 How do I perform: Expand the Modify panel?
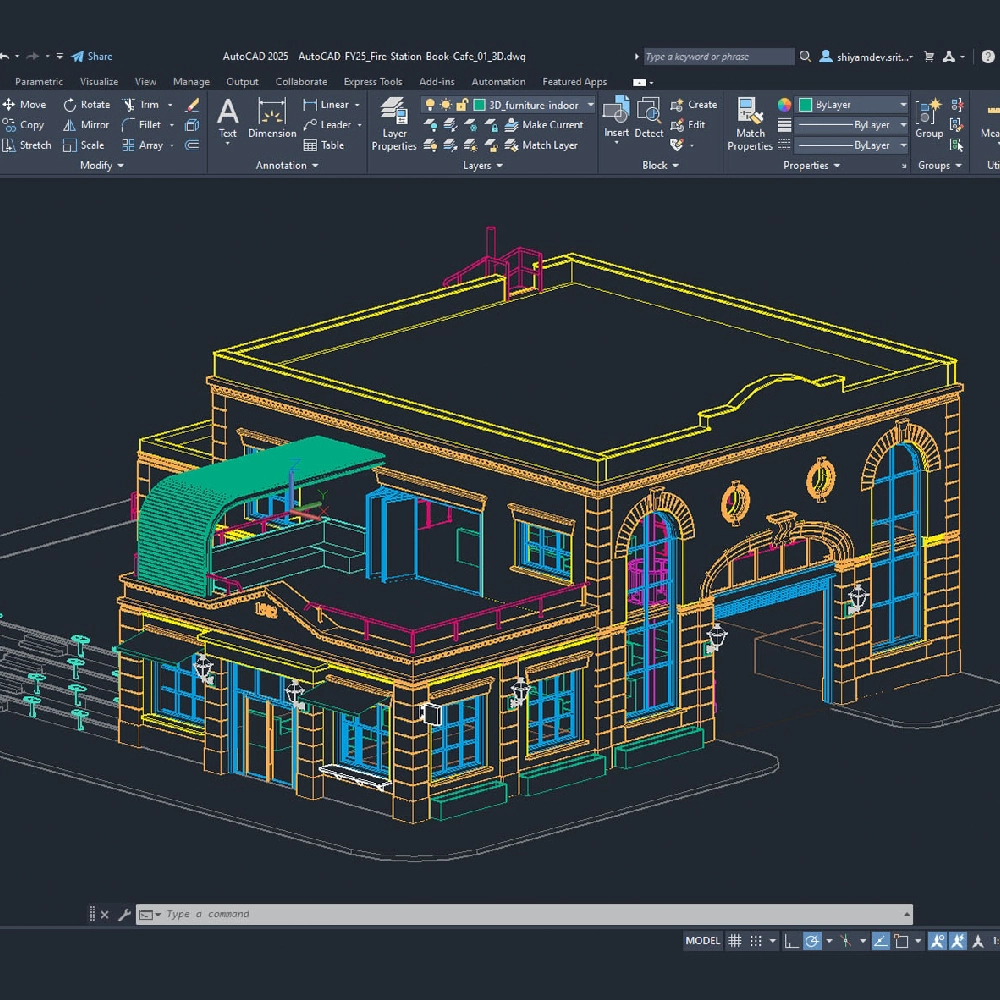click(x=102, y=166)
